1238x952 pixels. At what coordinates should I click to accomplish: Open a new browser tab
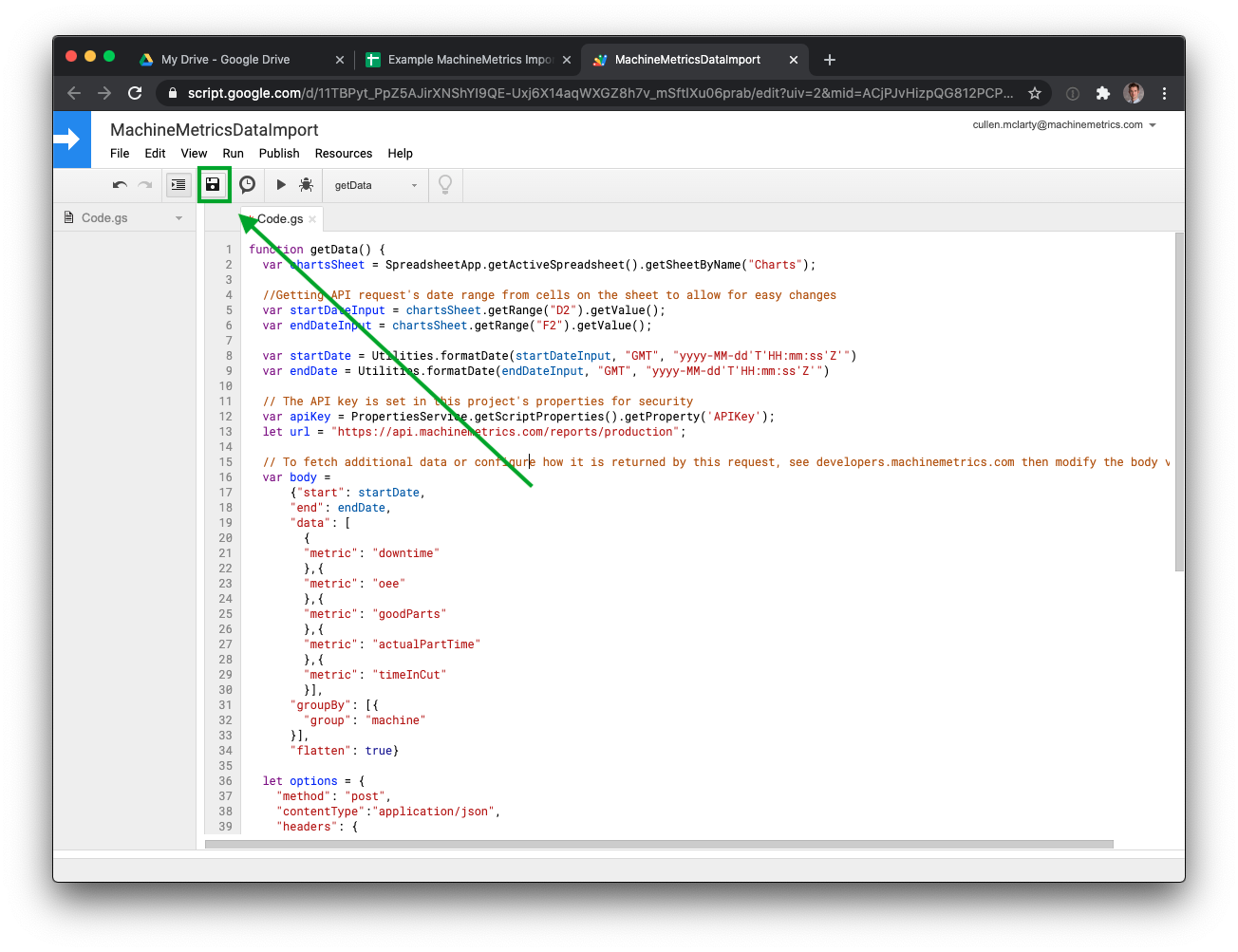(830, 60)
